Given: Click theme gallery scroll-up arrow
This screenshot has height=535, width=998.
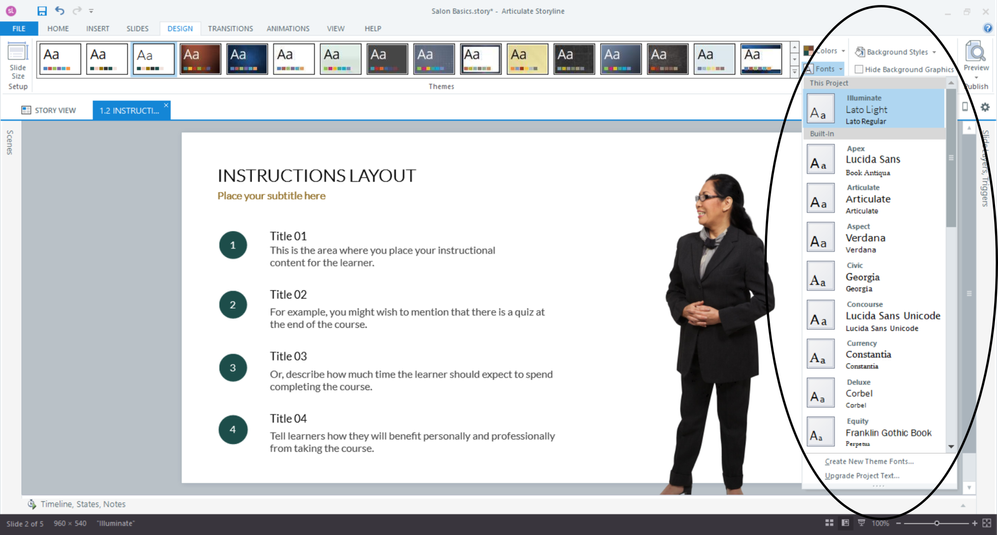Looking at the screenshot, I should (794, 47).
